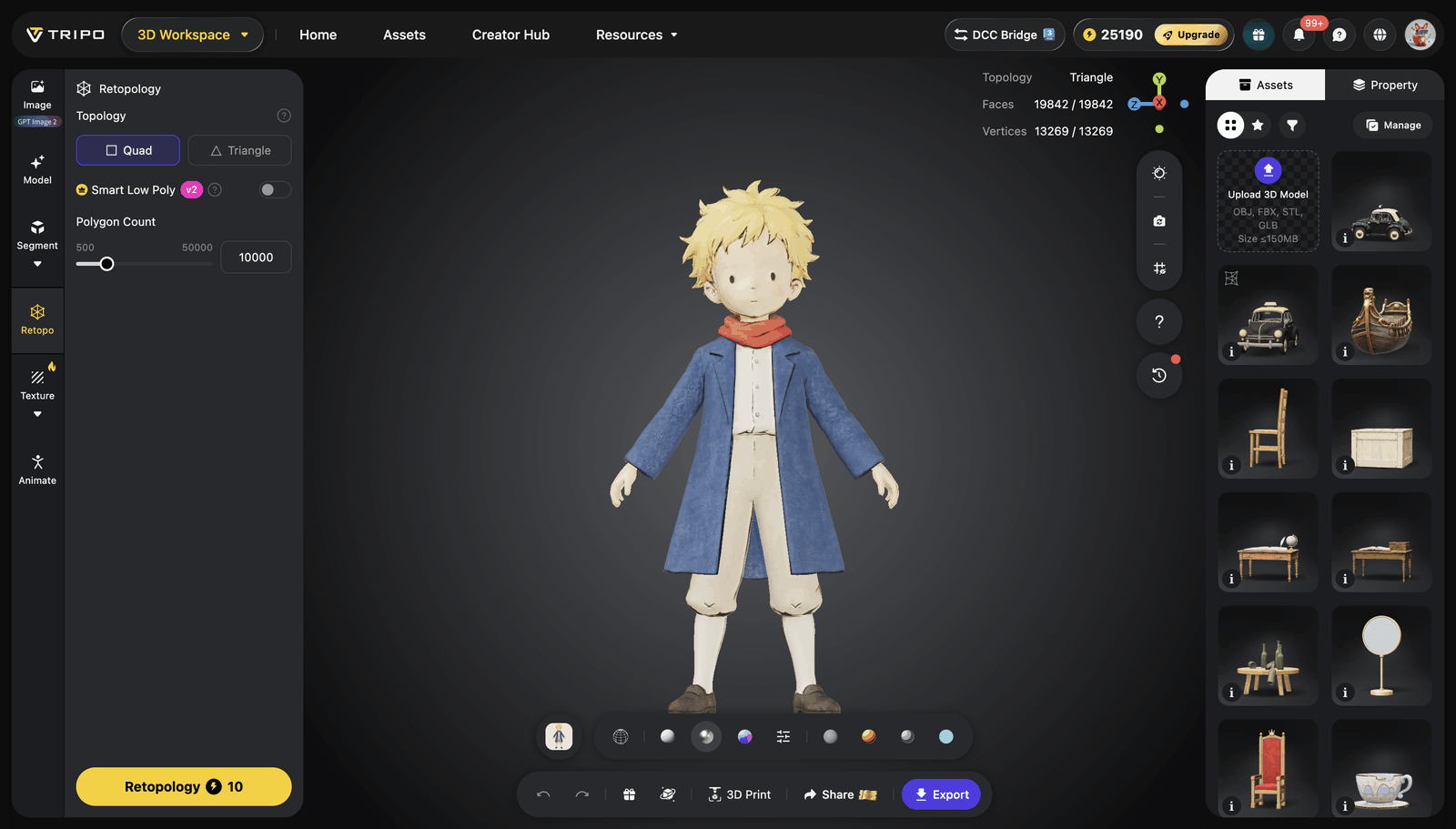Open the history clock icon
The image size is (1456, 829).
1159,376
